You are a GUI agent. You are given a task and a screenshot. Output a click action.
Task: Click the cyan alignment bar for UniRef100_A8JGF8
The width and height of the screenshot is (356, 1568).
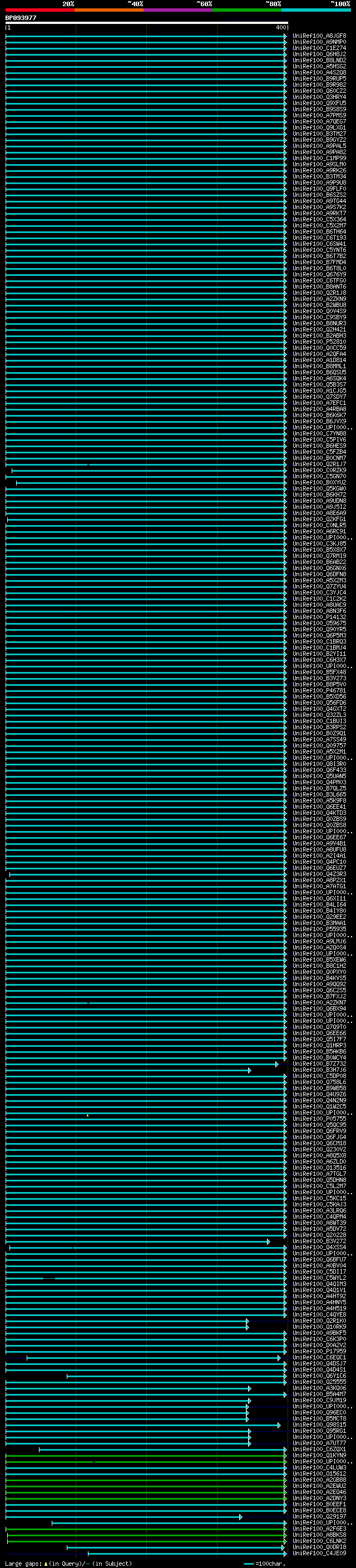pyautogui.click(x=146, y=36)
